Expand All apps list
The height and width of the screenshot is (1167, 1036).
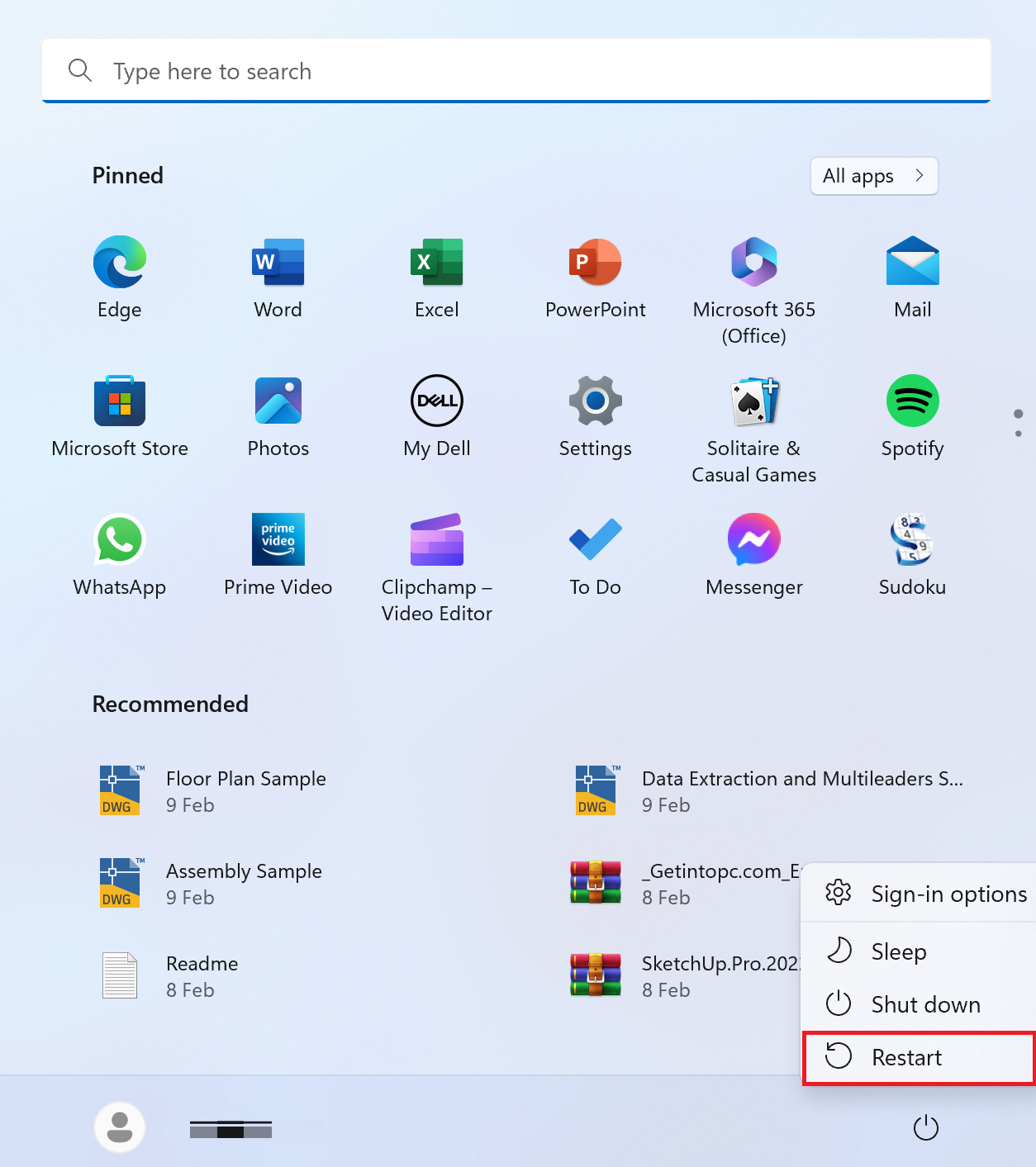pyautogui.click(x=873, y=176)
